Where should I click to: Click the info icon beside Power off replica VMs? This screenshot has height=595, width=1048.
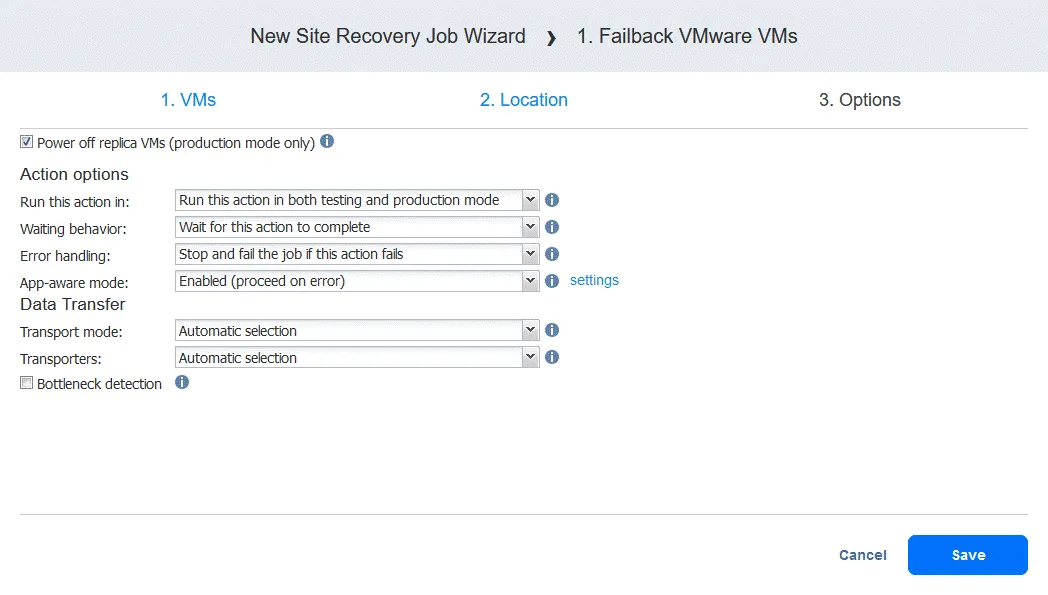[326, 141]
